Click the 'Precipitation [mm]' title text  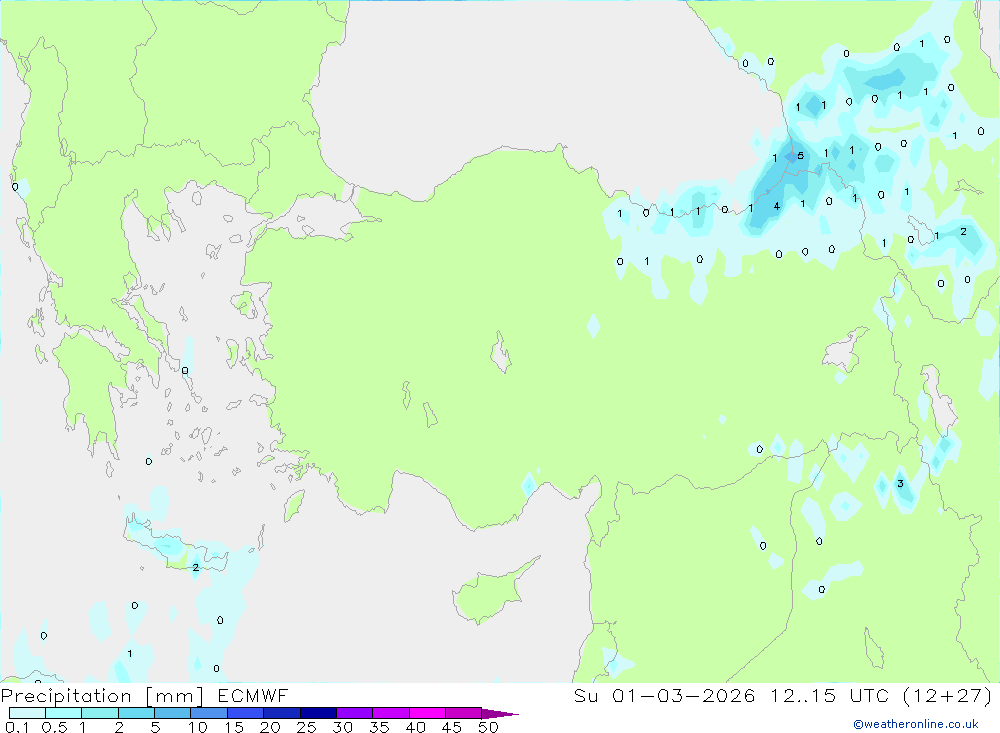pyautogui.click(x=102, y=696)
